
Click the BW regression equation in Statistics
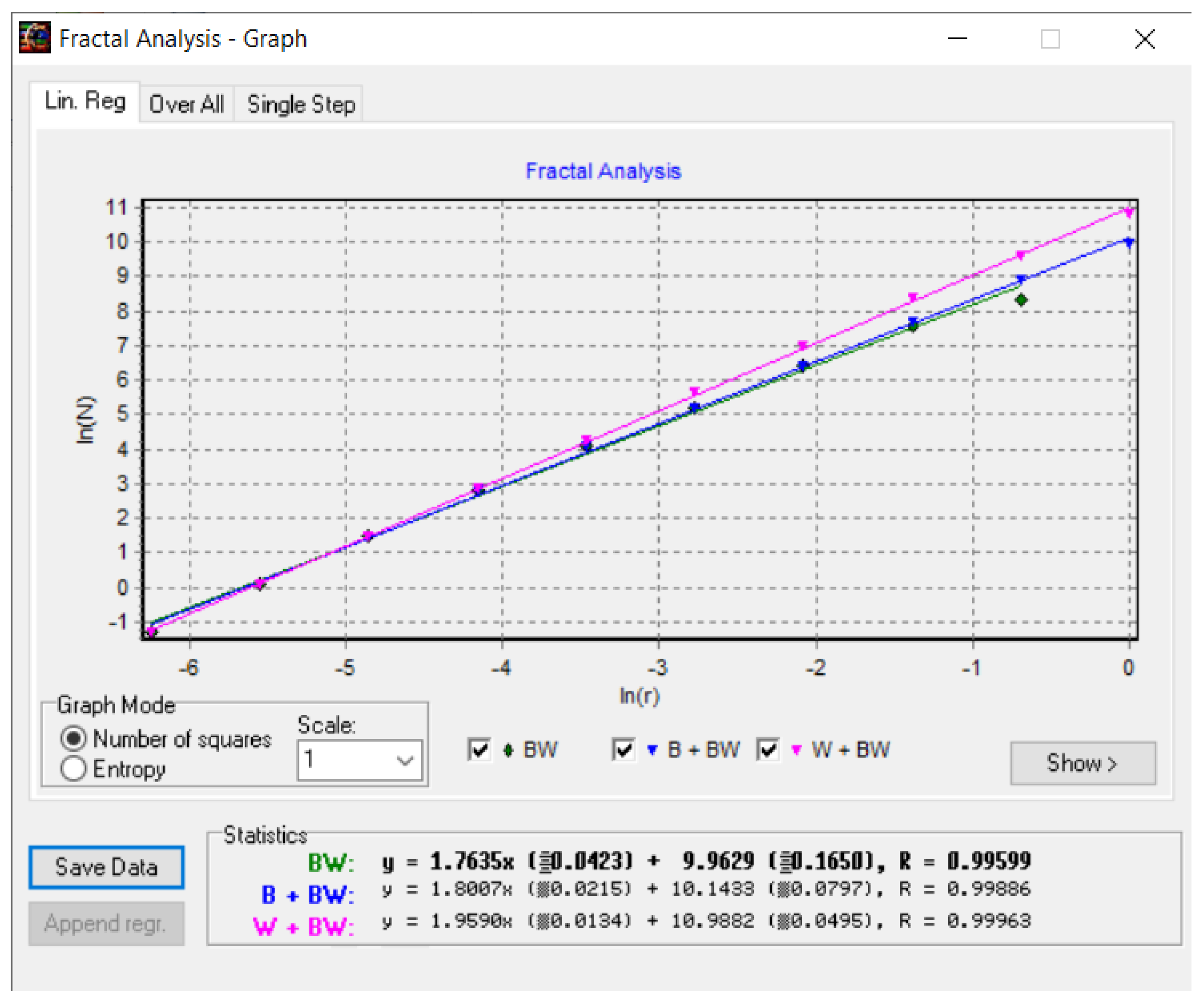pos(705,861)
